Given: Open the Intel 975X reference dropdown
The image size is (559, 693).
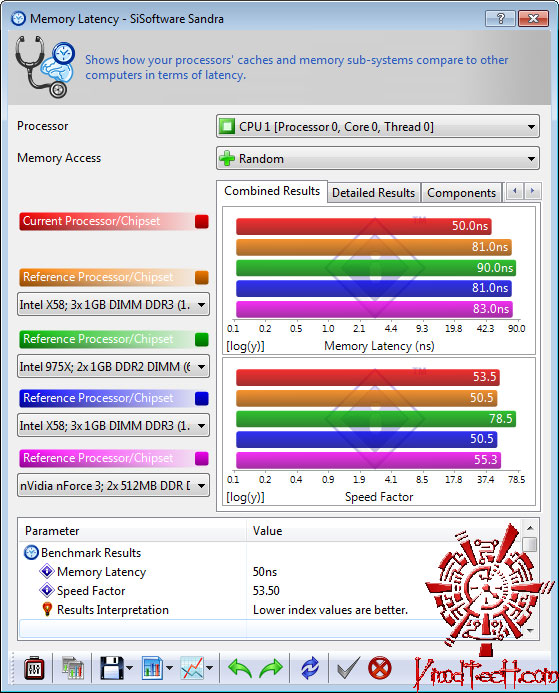Looking at the screenshot, I should click(x=113, y=366).
